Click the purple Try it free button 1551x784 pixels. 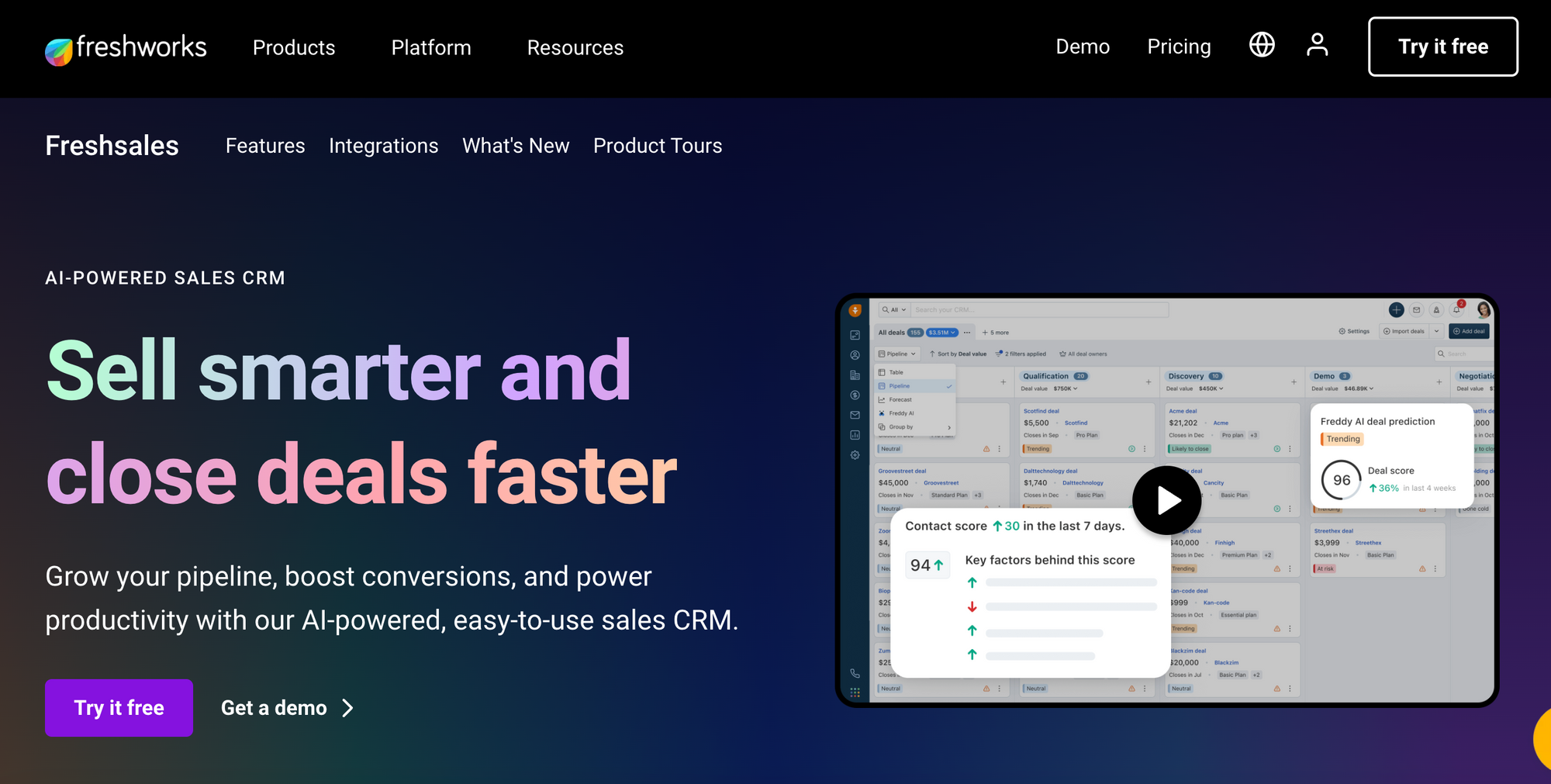[119, 708]
